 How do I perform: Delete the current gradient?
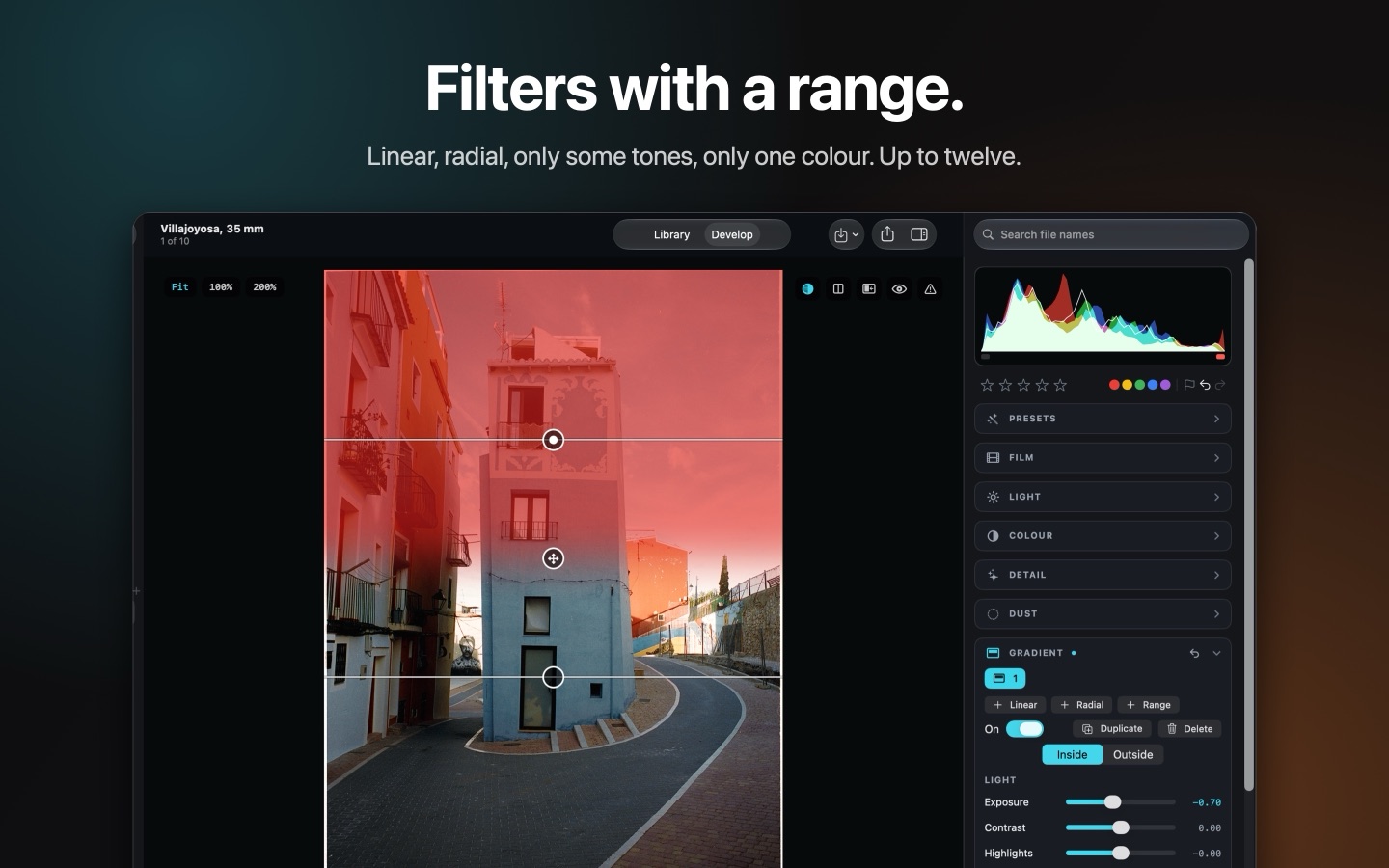click(x=1189, y=729)
